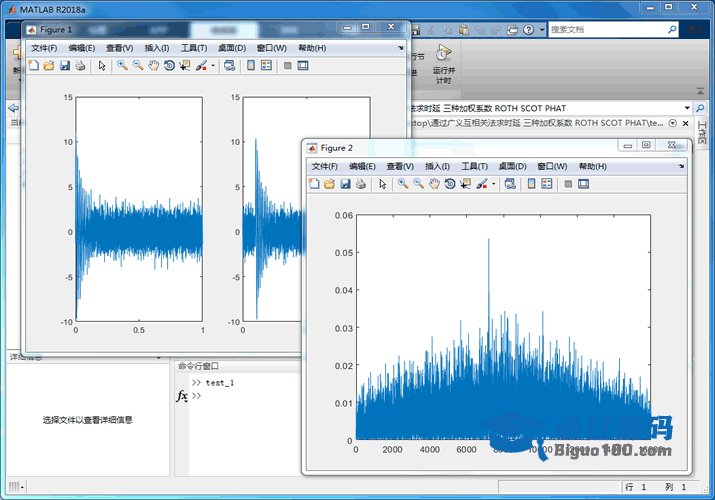Toggle Edit Plot arrow in Figure 1

102,66
